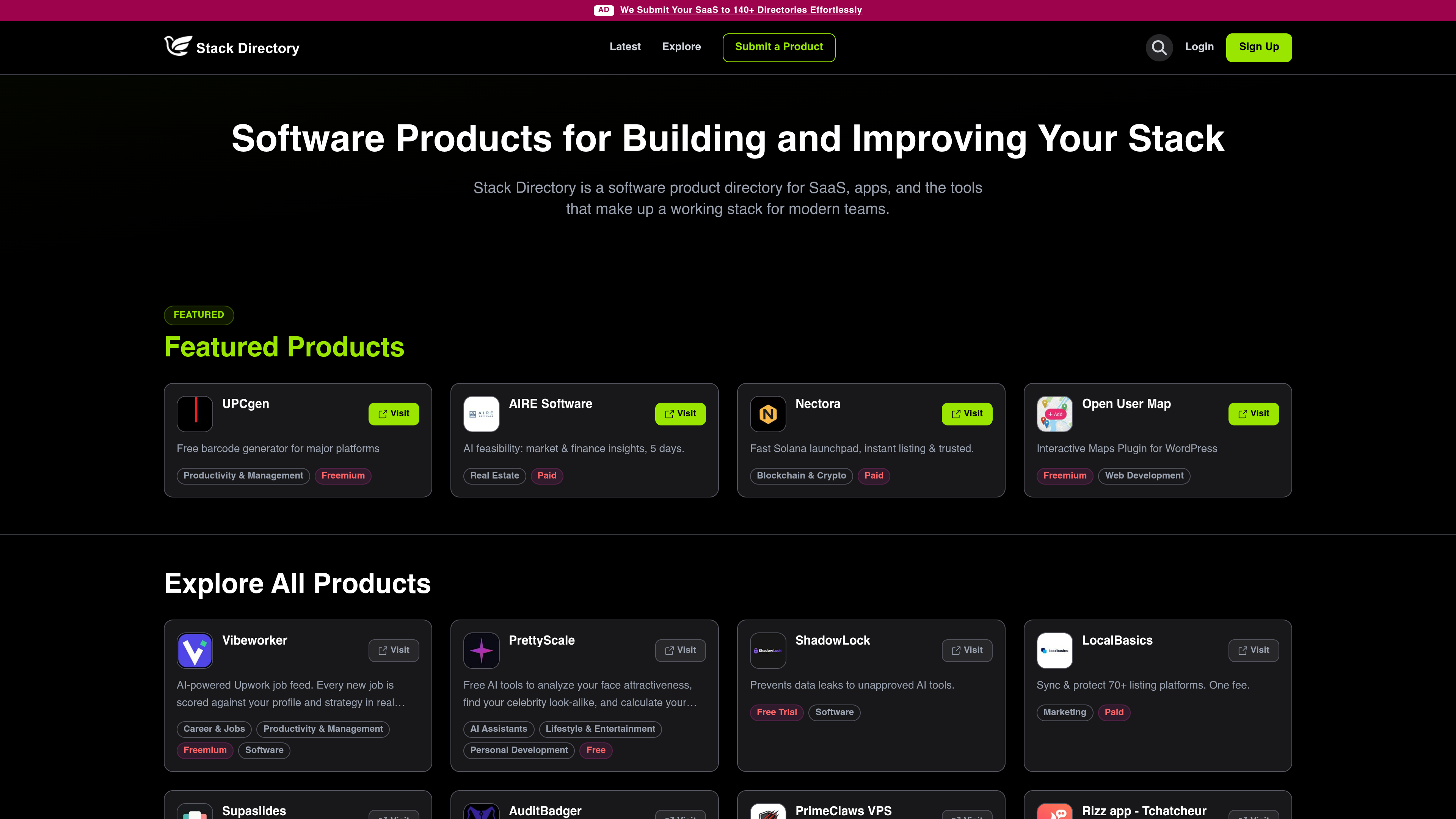Open the SaaS directories ad link
The width and height of the screenshot is (1456, 819).
click(x=741, y=10)
